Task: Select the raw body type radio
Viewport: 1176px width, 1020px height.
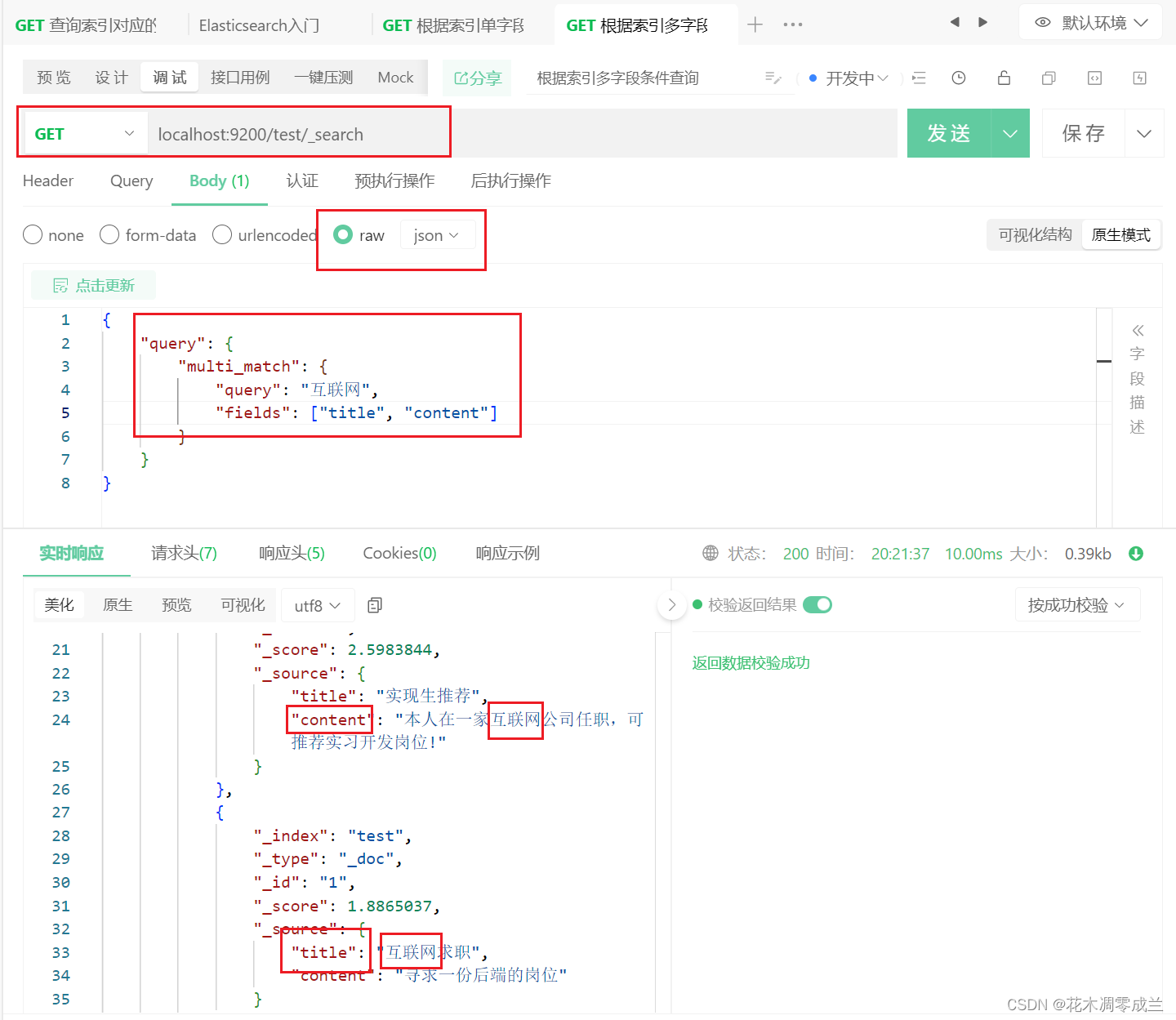Action: [343, 235]
